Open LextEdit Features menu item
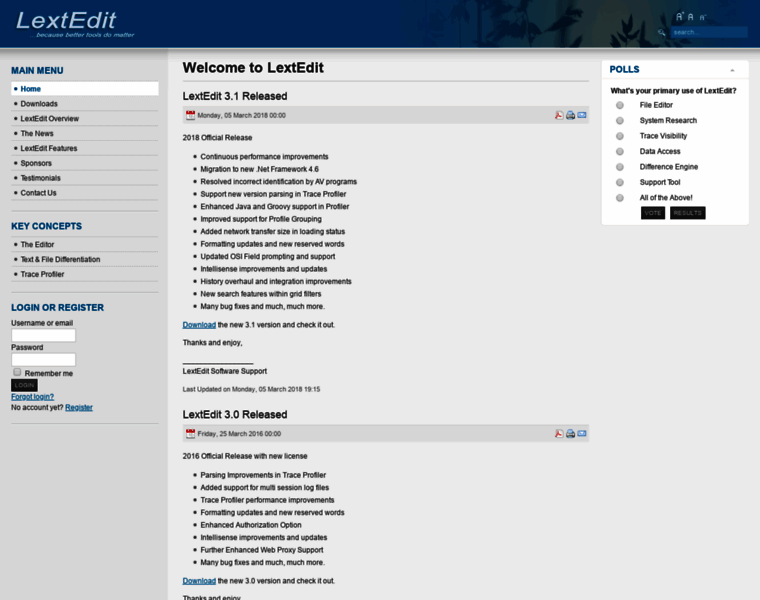This screenshot has height=600, width=760. [85, 148]
